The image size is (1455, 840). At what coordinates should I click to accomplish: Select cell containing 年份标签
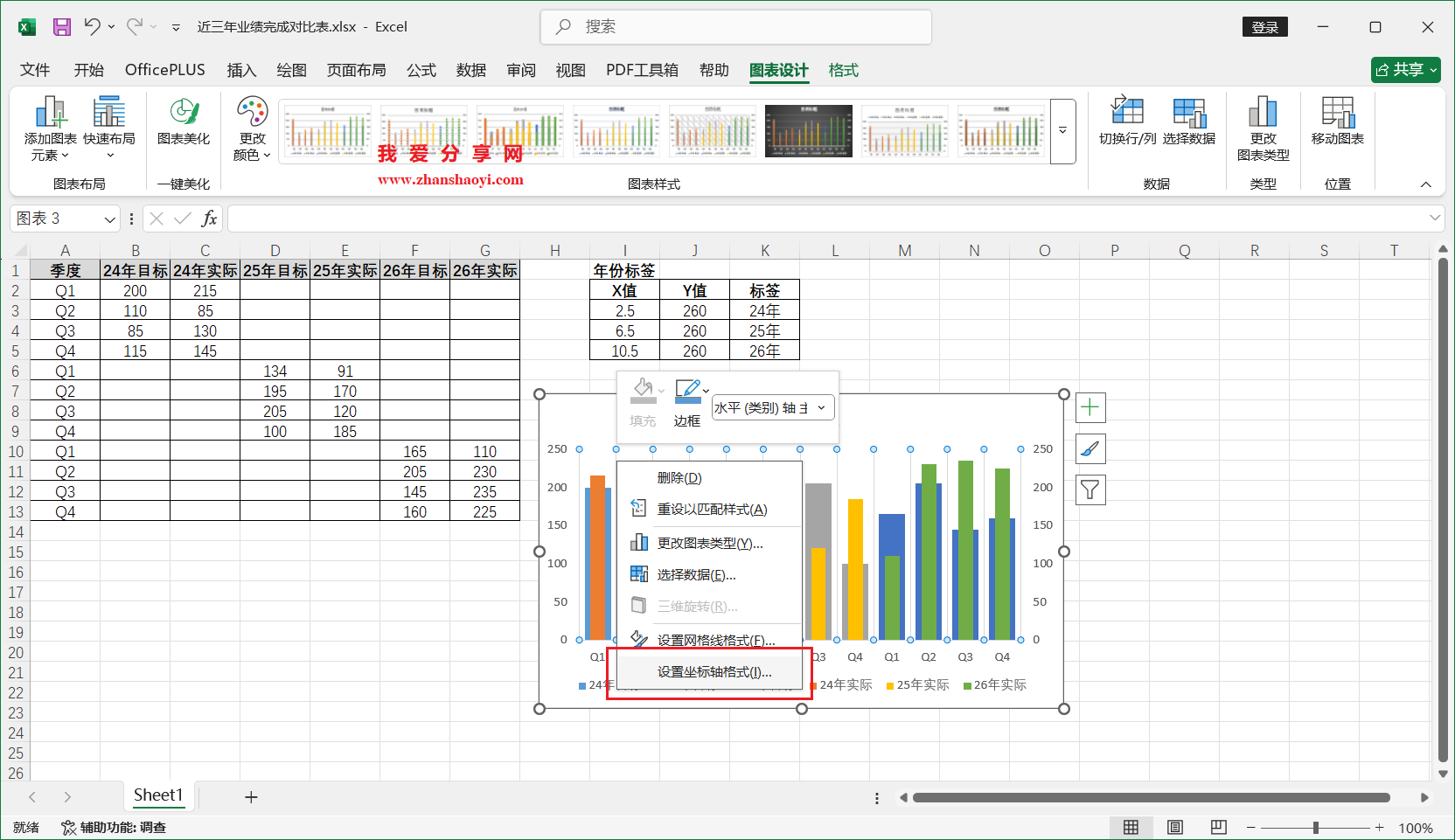[x=624, y=271]
